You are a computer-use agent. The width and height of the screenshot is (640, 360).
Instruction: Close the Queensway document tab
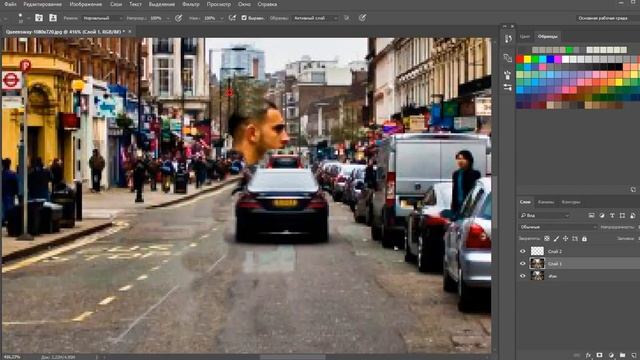click(130, 31)
